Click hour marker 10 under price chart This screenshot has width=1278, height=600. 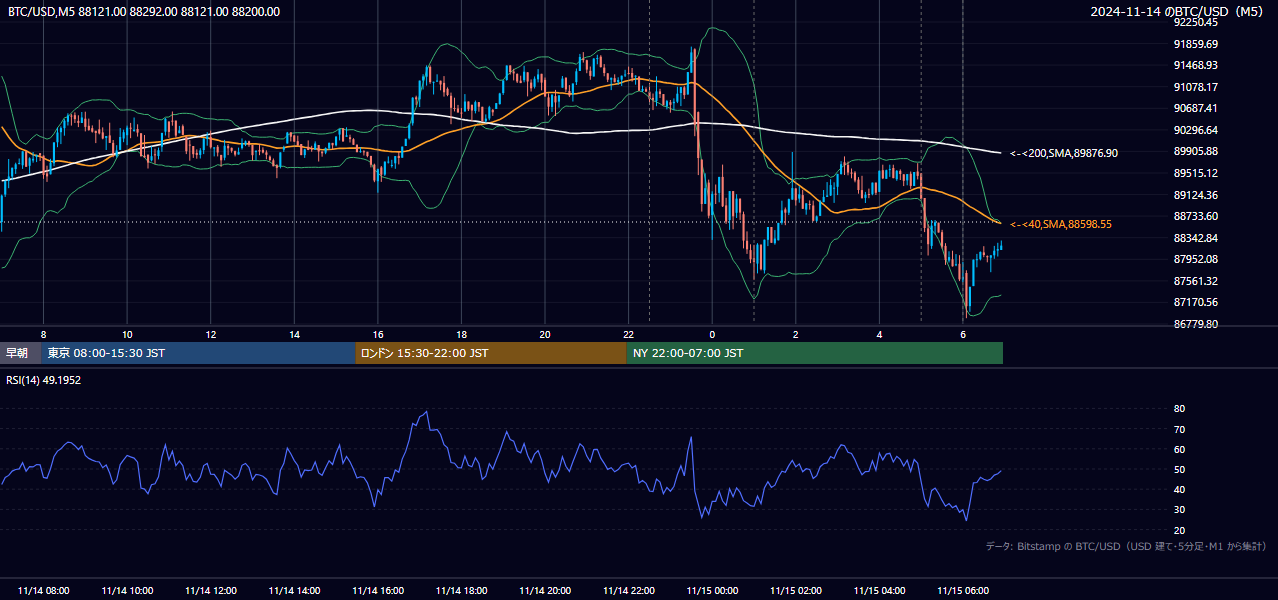click(127, 334)
